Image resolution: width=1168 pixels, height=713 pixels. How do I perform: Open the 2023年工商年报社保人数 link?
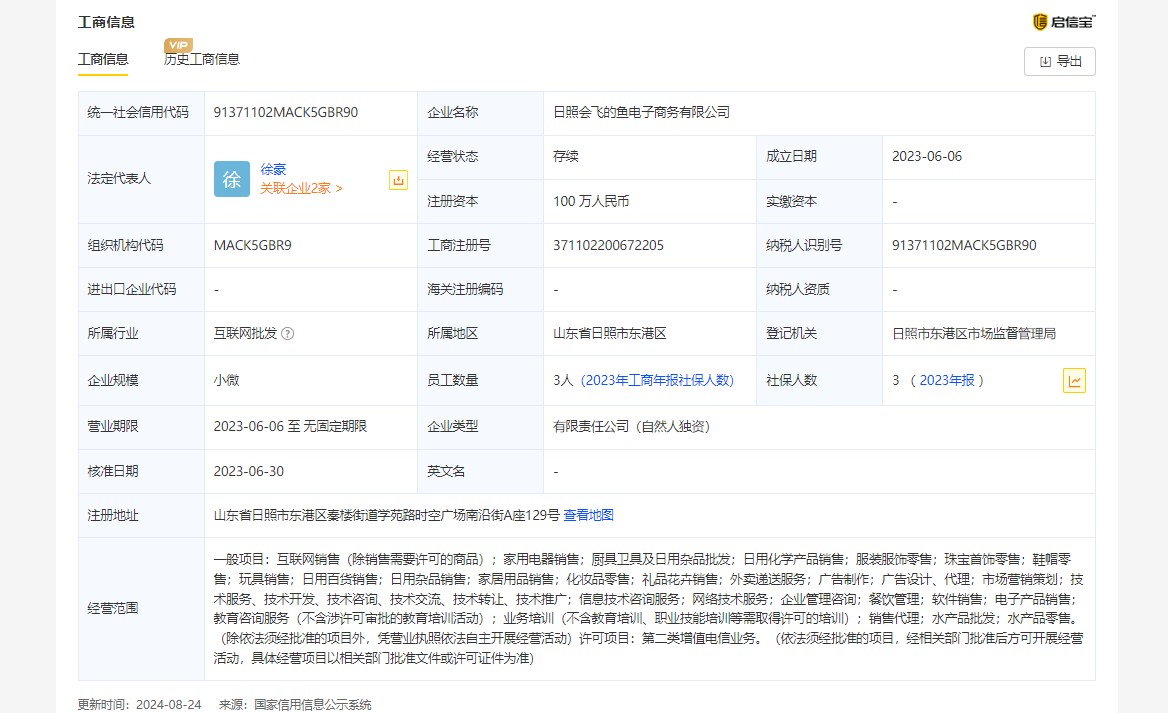(x=657, y=380)
